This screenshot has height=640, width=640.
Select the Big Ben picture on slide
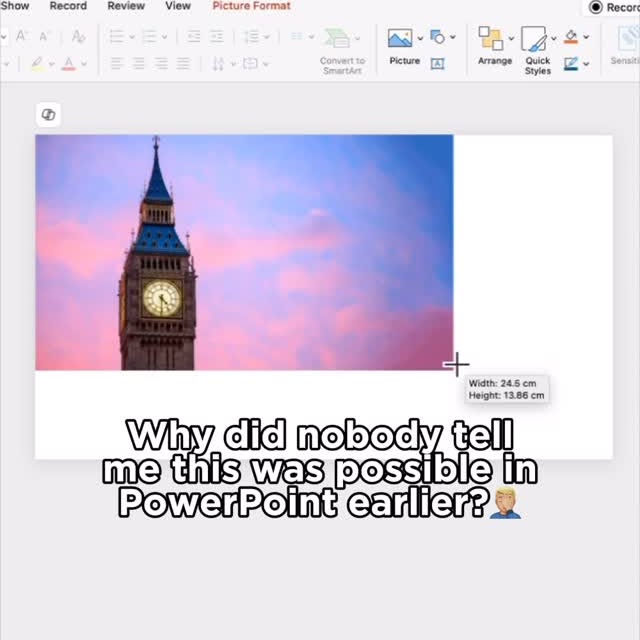pos(244,252)
